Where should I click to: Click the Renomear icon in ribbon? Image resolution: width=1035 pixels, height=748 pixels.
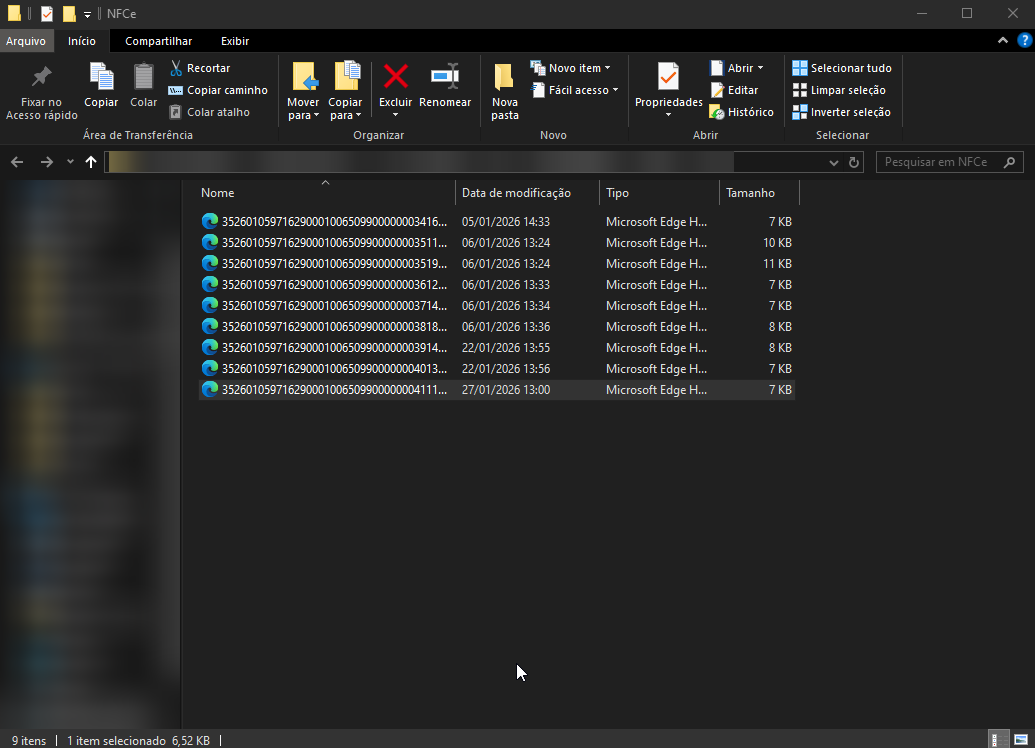click(444, 78)
